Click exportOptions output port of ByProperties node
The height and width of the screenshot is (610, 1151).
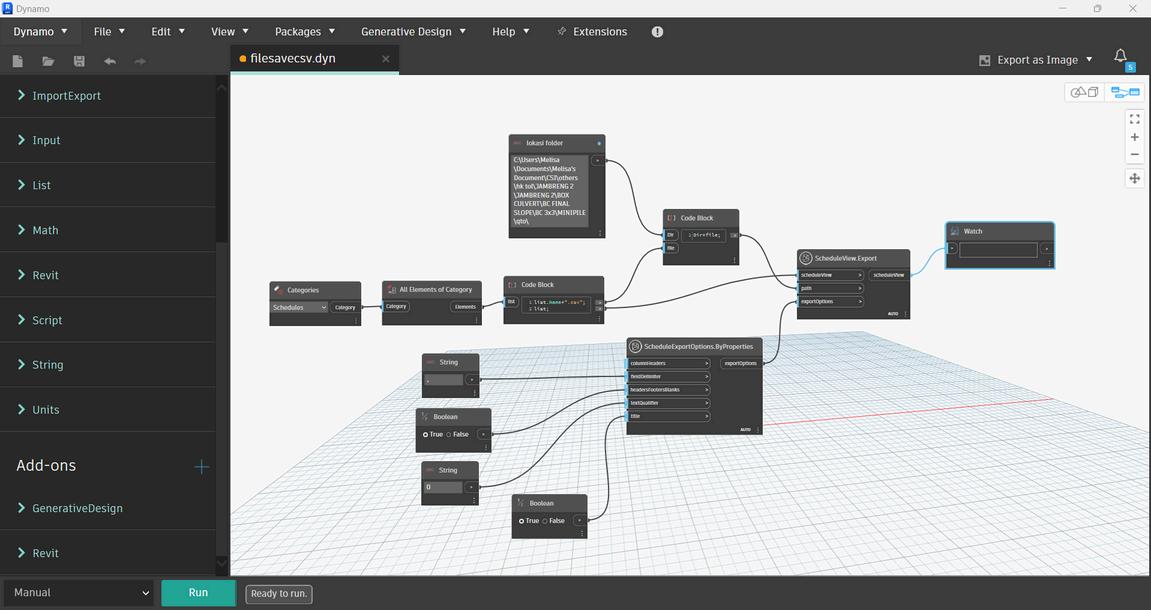[x=740, y=363]
